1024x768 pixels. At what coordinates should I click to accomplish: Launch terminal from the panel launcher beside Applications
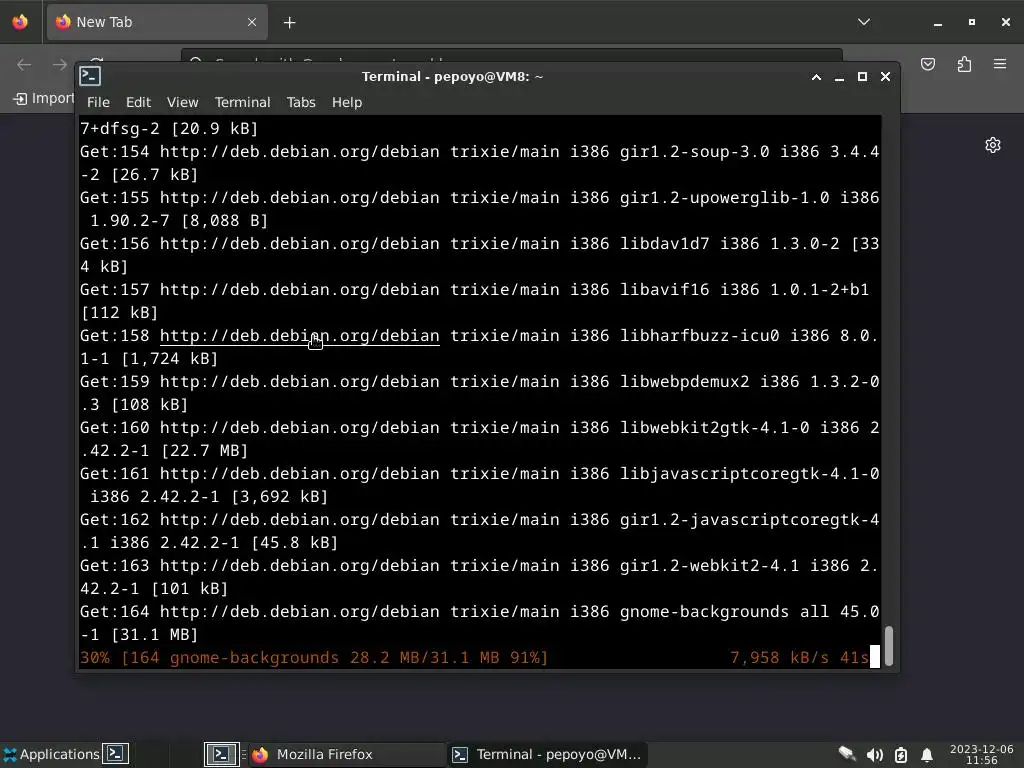(x=116, y=754)
